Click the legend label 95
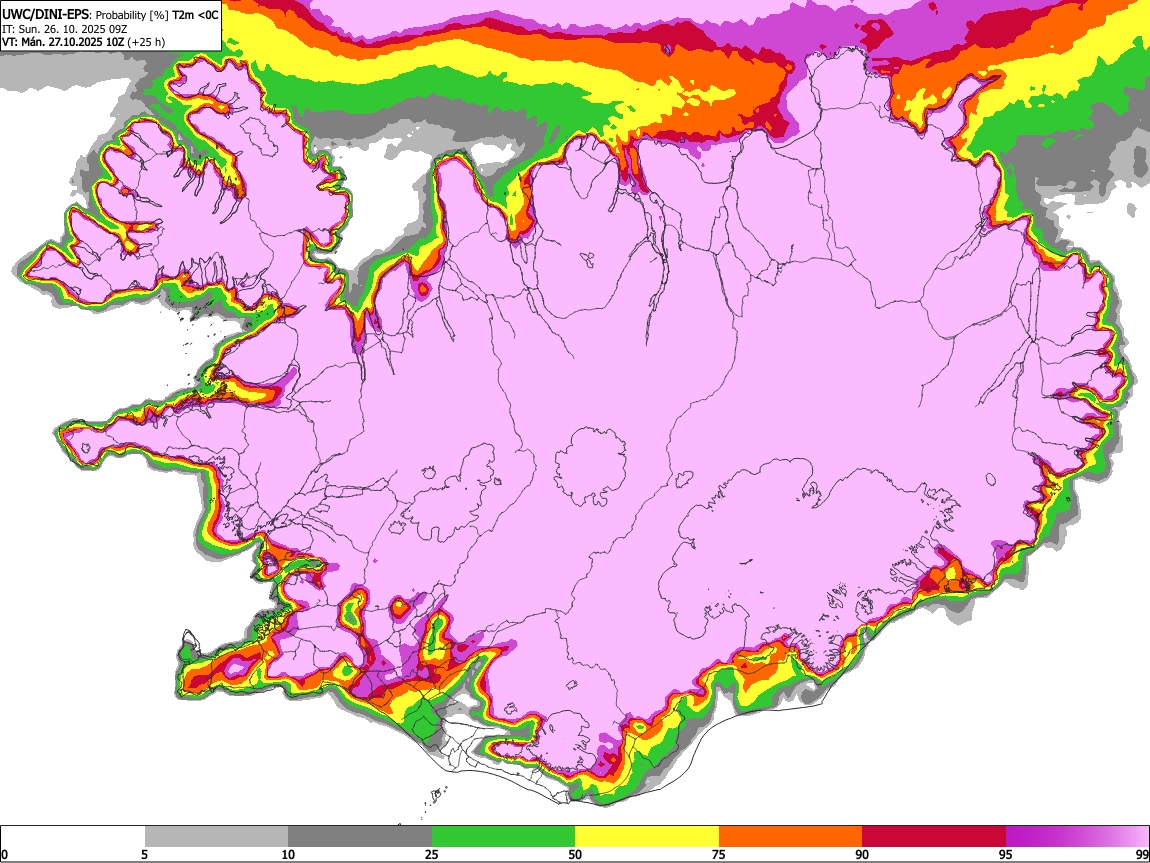The image size is (1150, 863). 1006,855
